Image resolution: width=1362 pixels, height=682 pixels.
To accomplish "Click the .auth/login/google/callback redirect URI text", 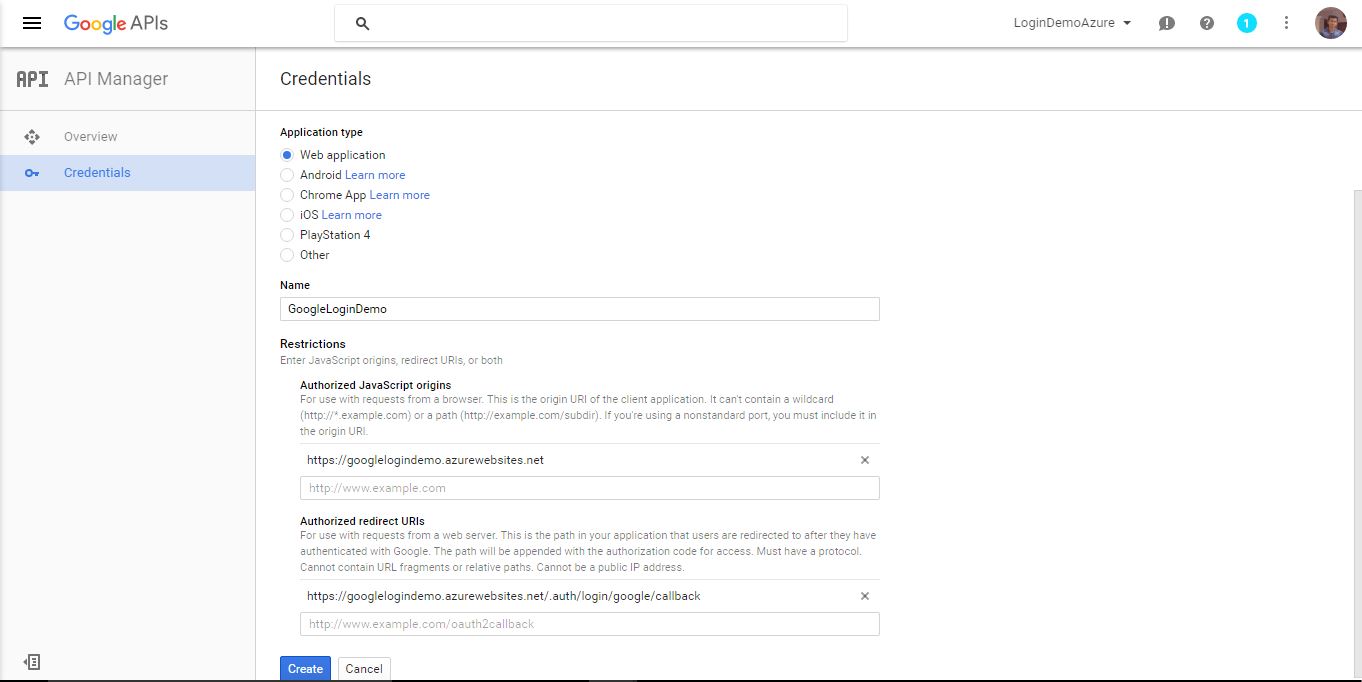I will [x=504, y=596].
